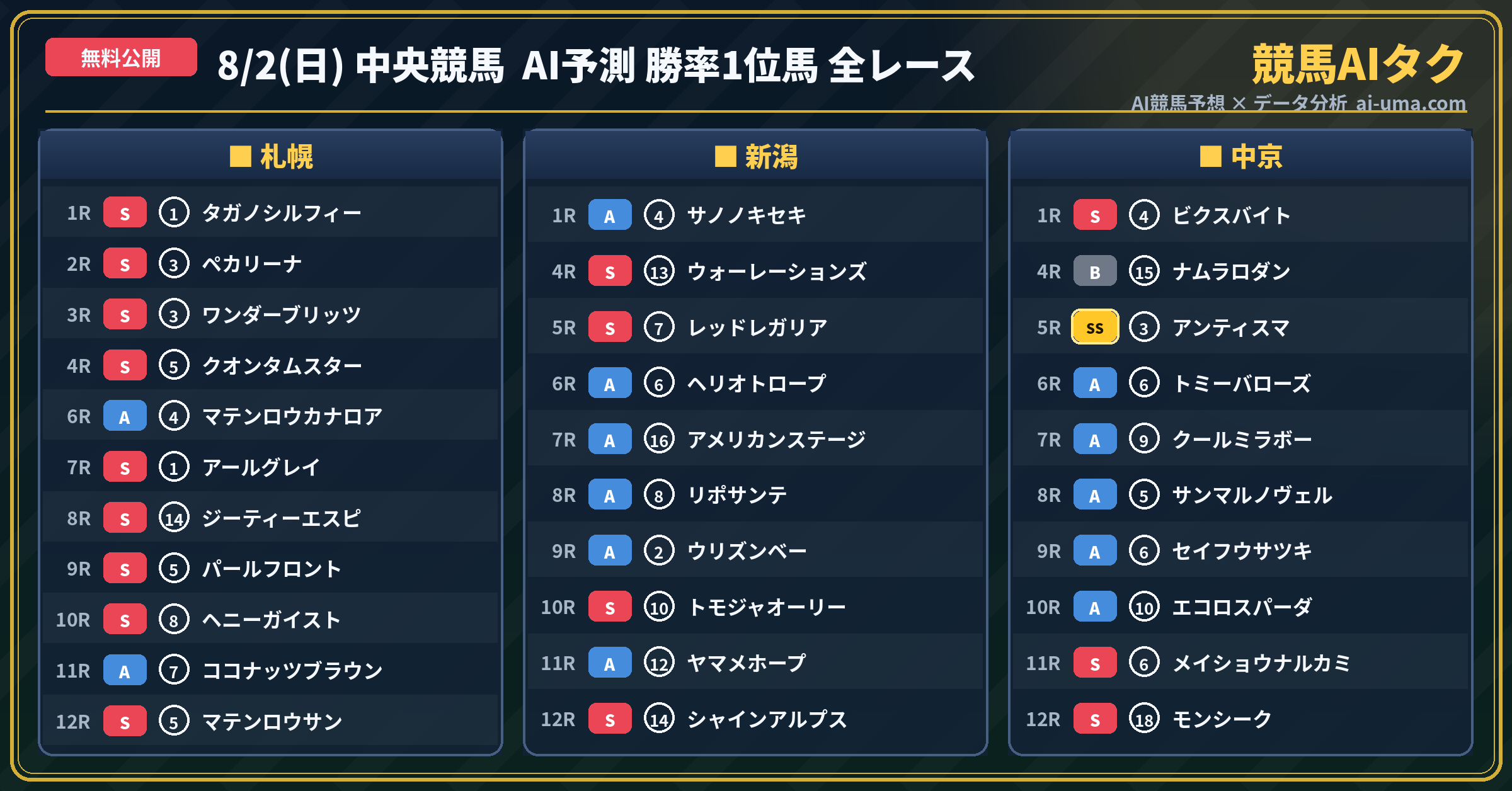This screenshot has height=791, width=1512.
Task: Click the blue A badge for 新潟 1R
Action: coord(610,215)
